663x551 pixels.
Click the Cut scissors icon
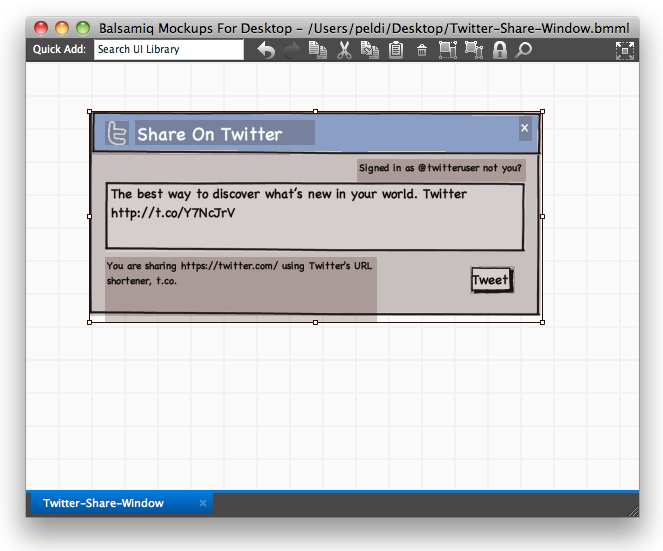[344, 50]
